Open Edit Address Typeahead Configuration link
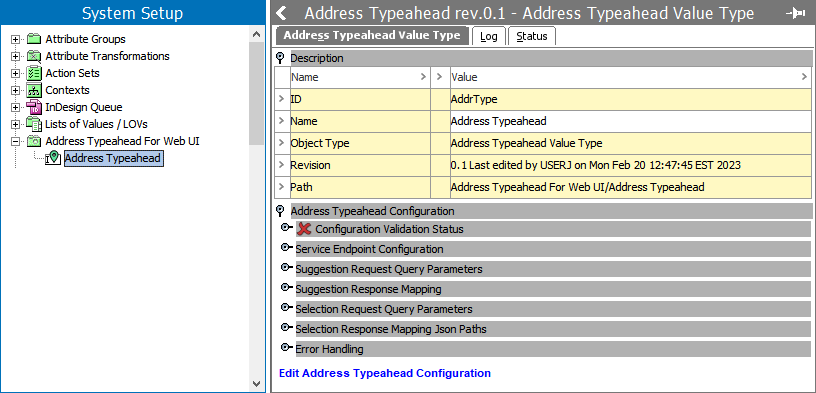This screenshot has height=393, width=816. (x=385, y=373)
